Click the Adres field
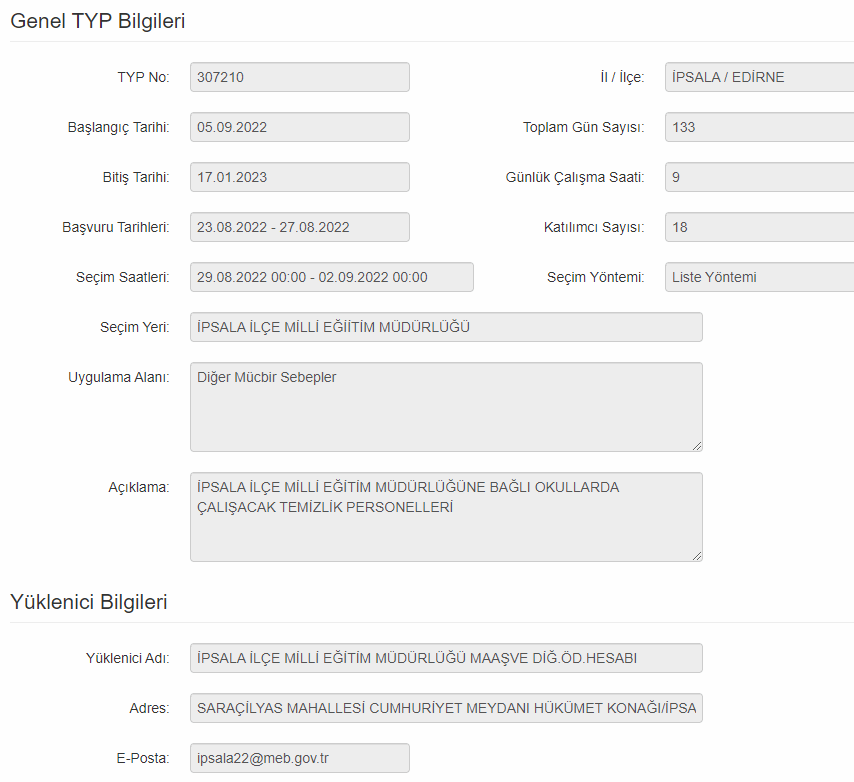The height and width of the screenshot is (782, 854). 445,708
